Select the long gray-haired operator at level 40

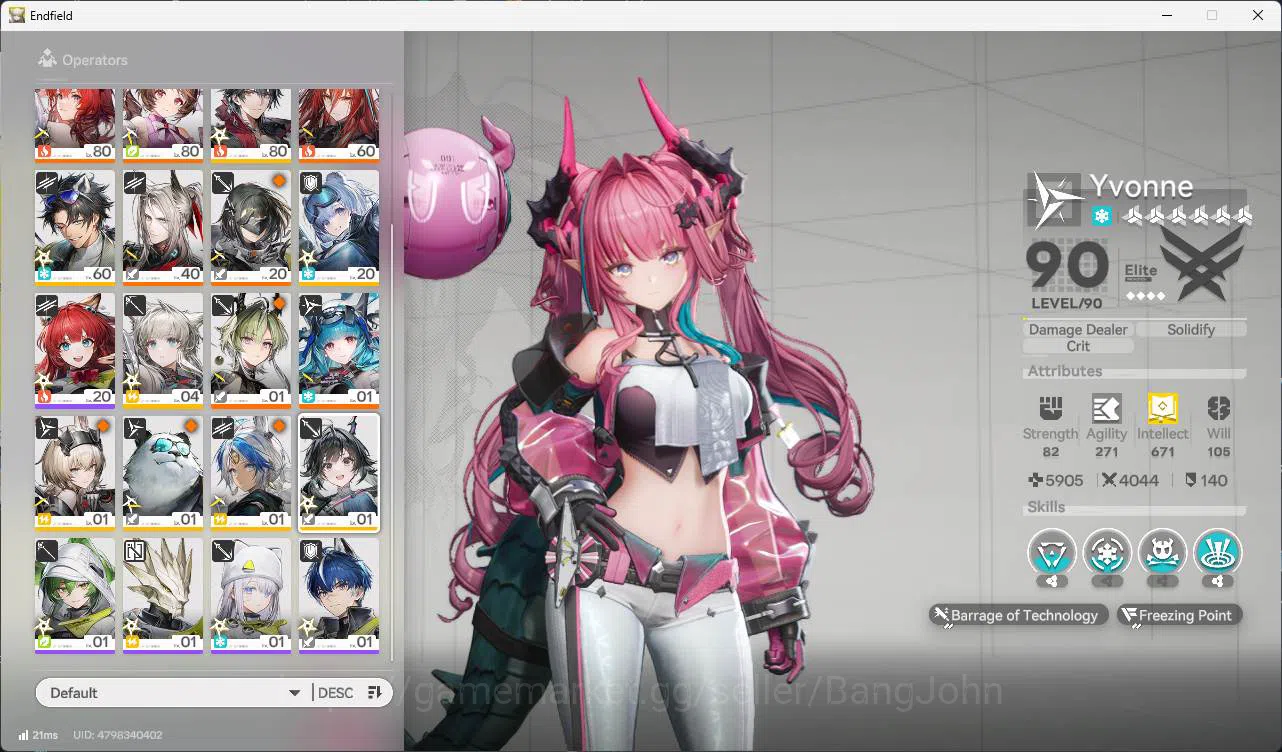[163, 227]
